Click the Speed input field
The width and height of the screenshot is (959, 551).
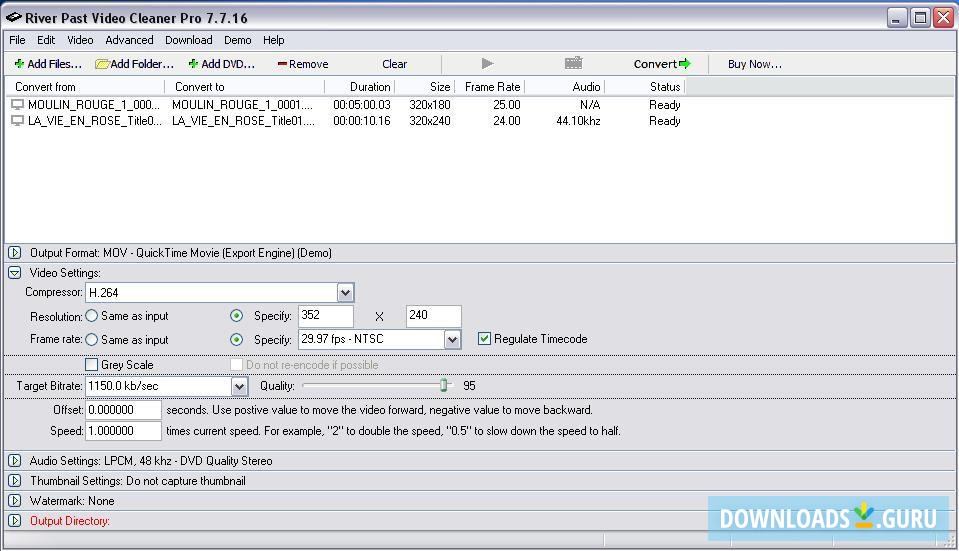click(123, 431)
